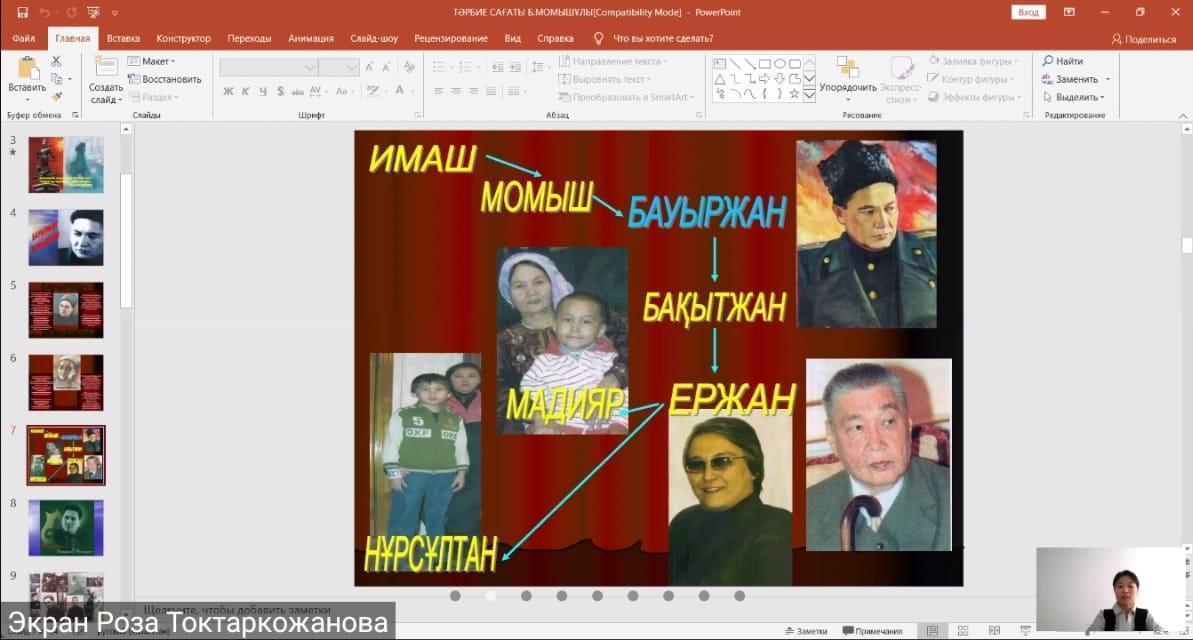Click the Cut scissors icon
The image size is (1193, 640).
click(56, 62)
